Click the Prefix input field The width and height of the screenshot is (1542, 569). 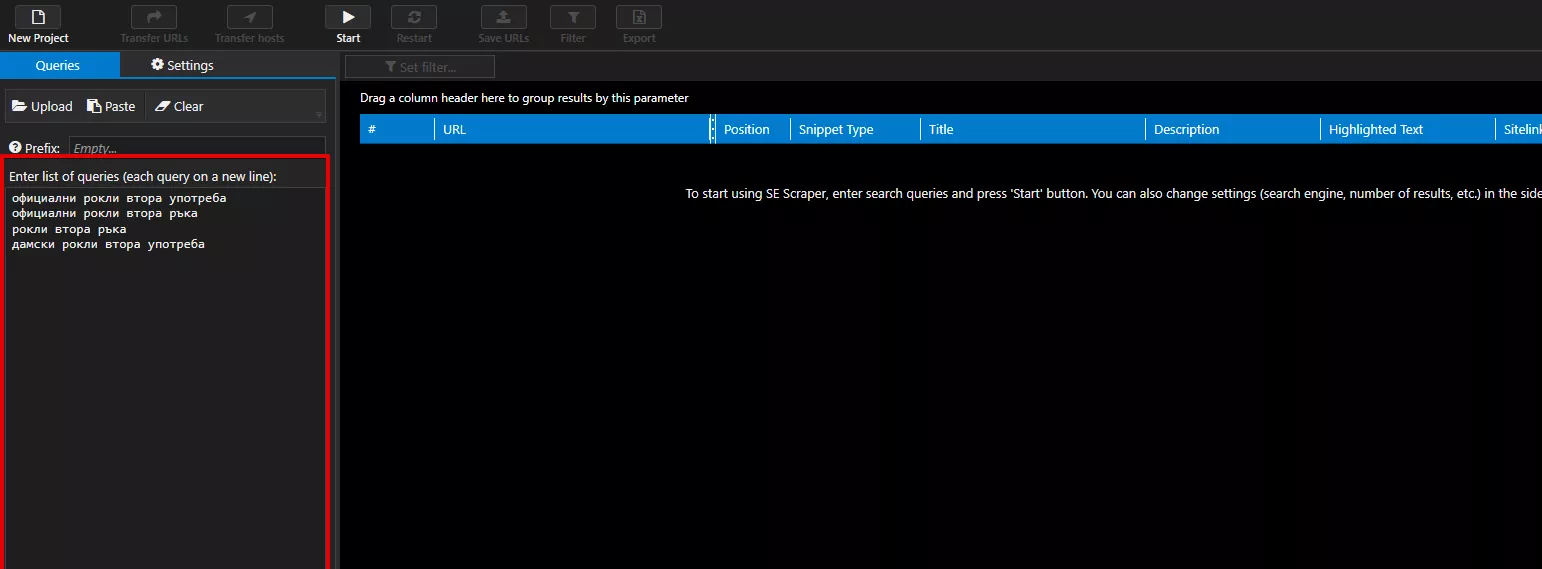pos(197,147)
